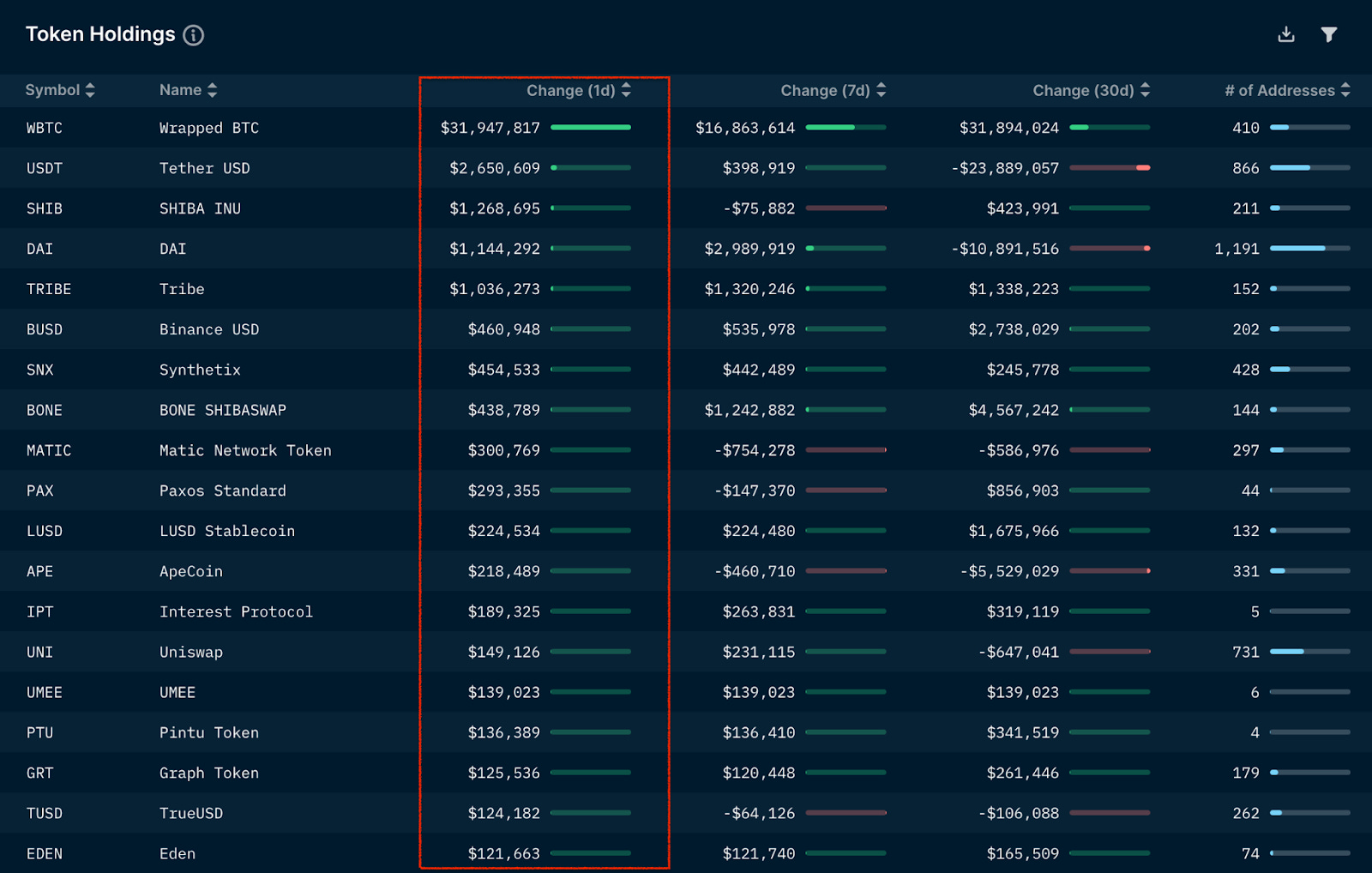1372x873 pixels.
Task: Click TUSD 7d change $-64,126
Action: point(759,813)
